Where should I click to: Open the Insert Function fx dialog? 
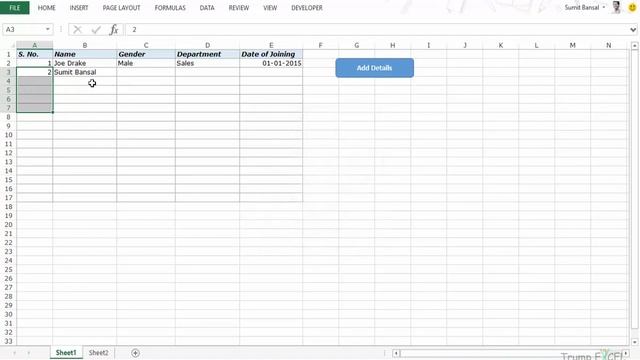[114, 29]
